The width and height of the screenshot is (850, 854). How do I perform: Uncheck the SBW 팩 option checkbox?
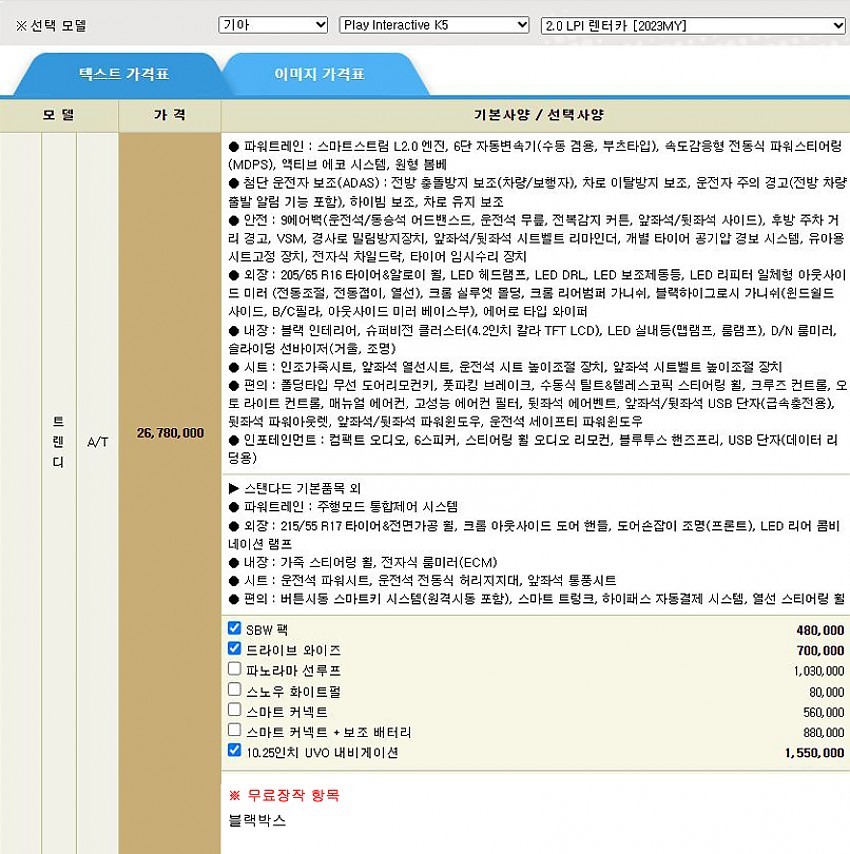pyautogui.click(x=234, y=629)
